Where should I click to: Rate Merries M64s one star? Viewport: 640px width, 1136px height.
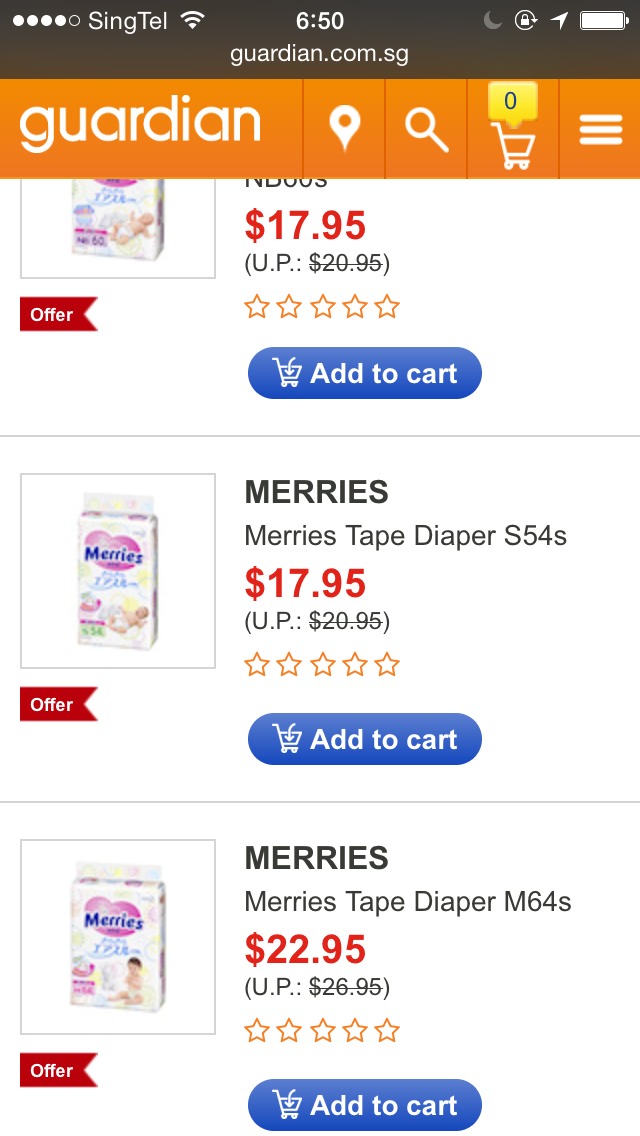click(257, 1031)
